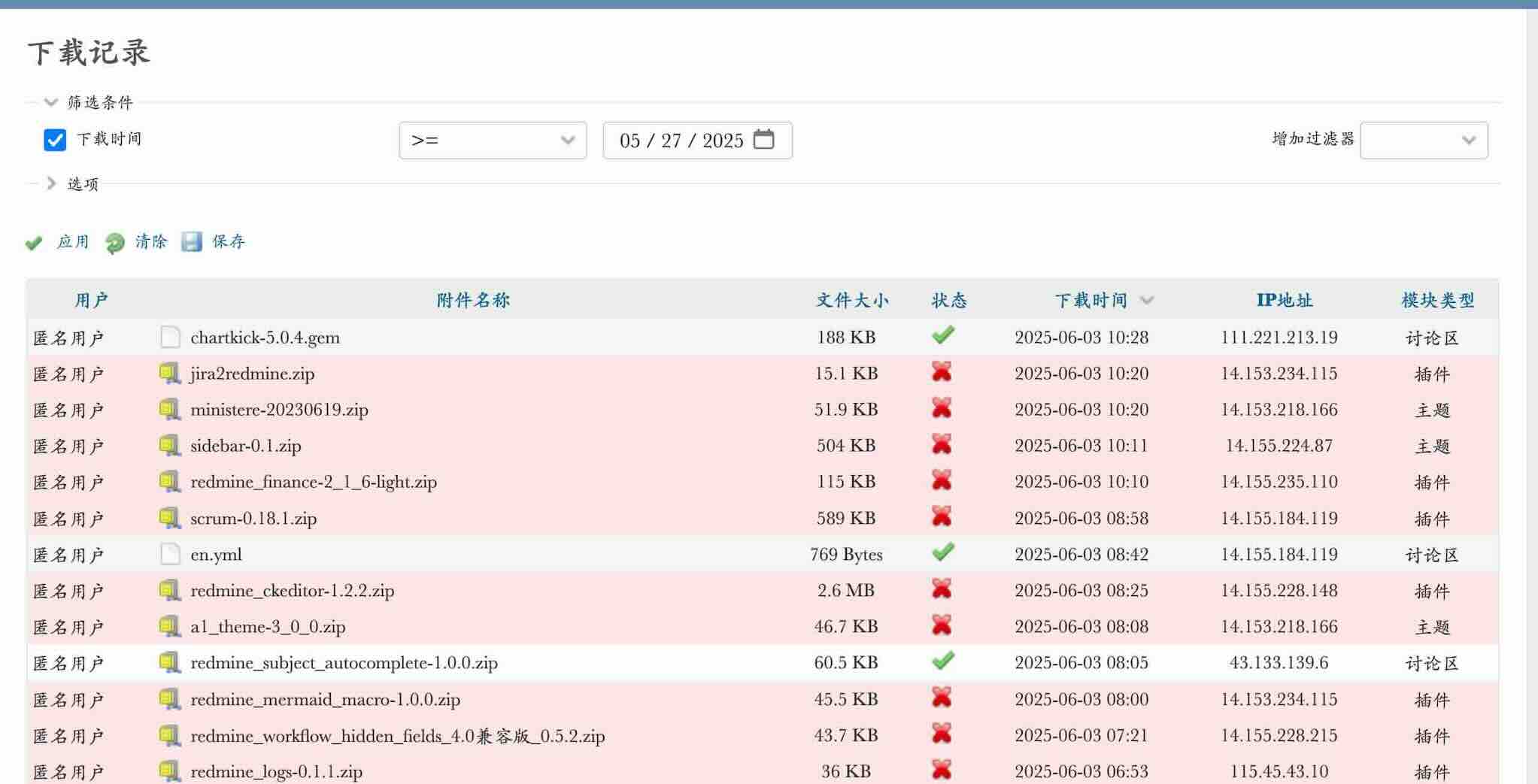Click zip icon next to jira2redmine.zip
This screenshot has height=784, width=1538.
click(170, 373)
